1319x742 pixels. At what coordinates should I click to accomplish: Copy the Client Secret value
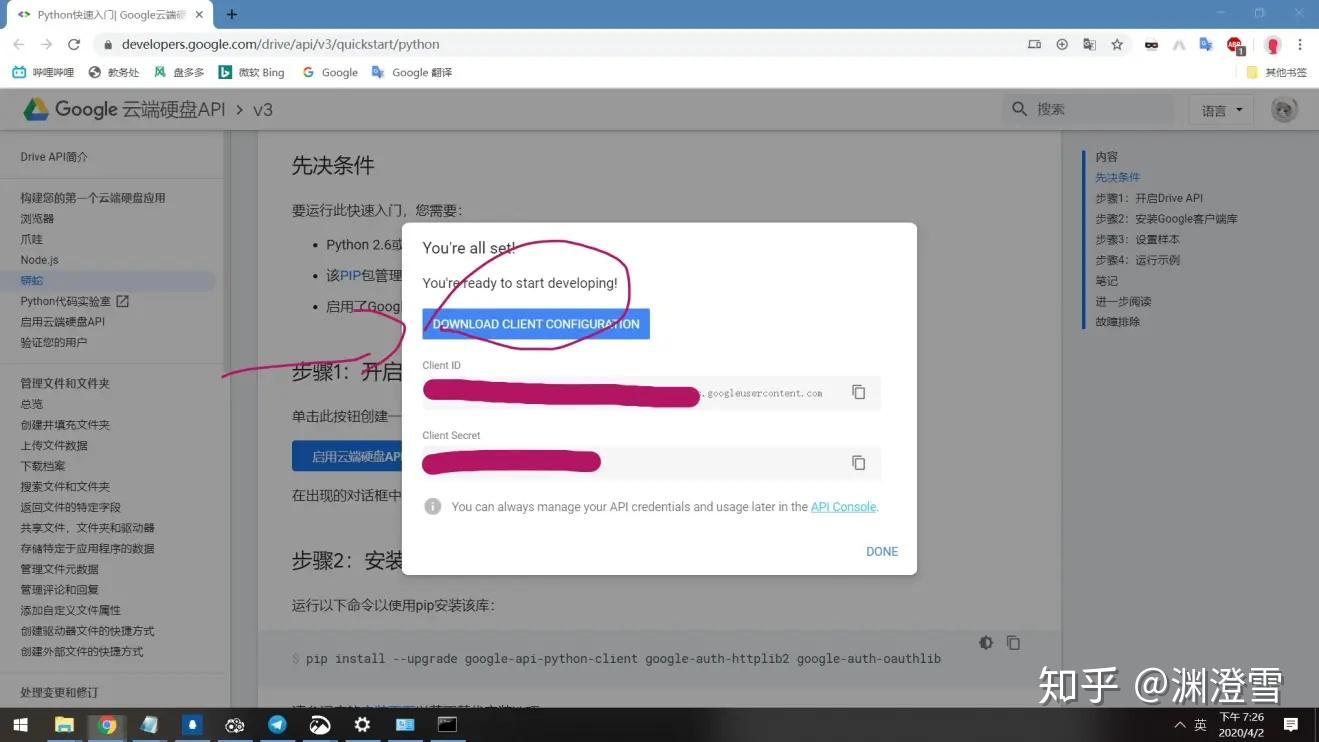tap(858, 462)
